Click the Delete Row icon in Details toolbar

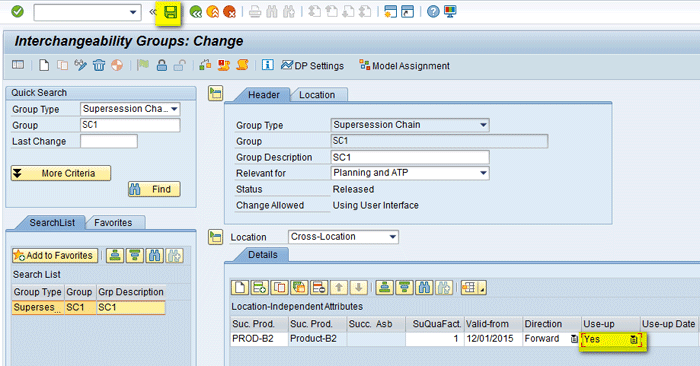coord(319,288)
